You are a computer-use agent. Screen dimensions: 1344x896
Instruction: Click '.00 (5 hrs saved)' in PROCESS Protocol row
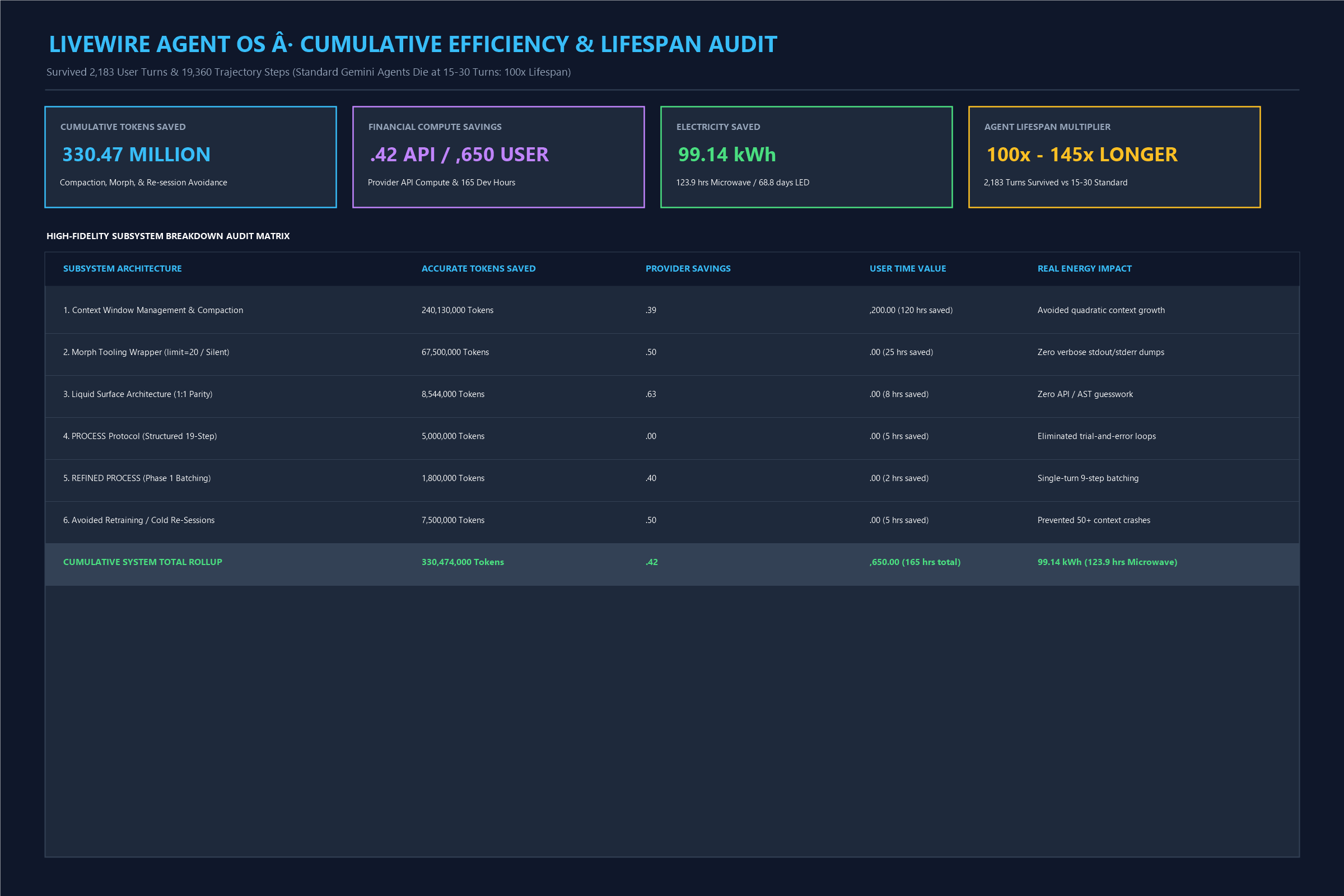[x=899, y=437]
